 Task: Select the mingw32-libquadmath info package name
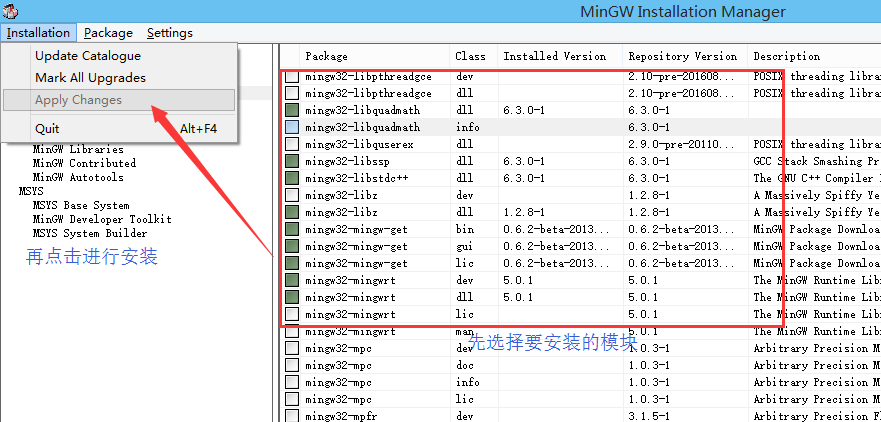[362, 128]
